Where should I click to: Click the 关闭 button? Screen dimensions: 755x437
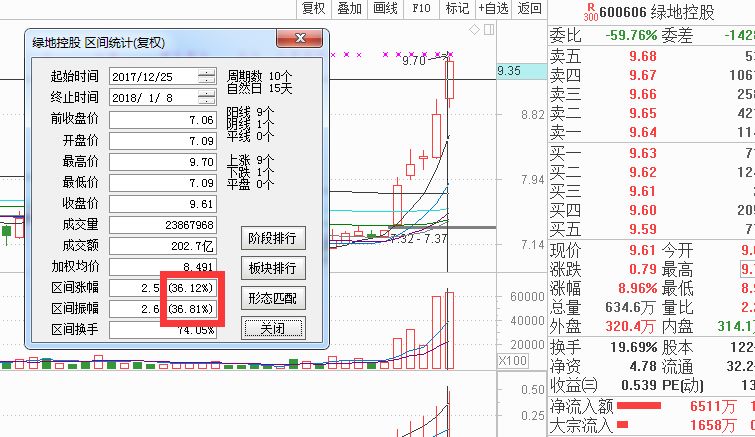click(273, 328)
